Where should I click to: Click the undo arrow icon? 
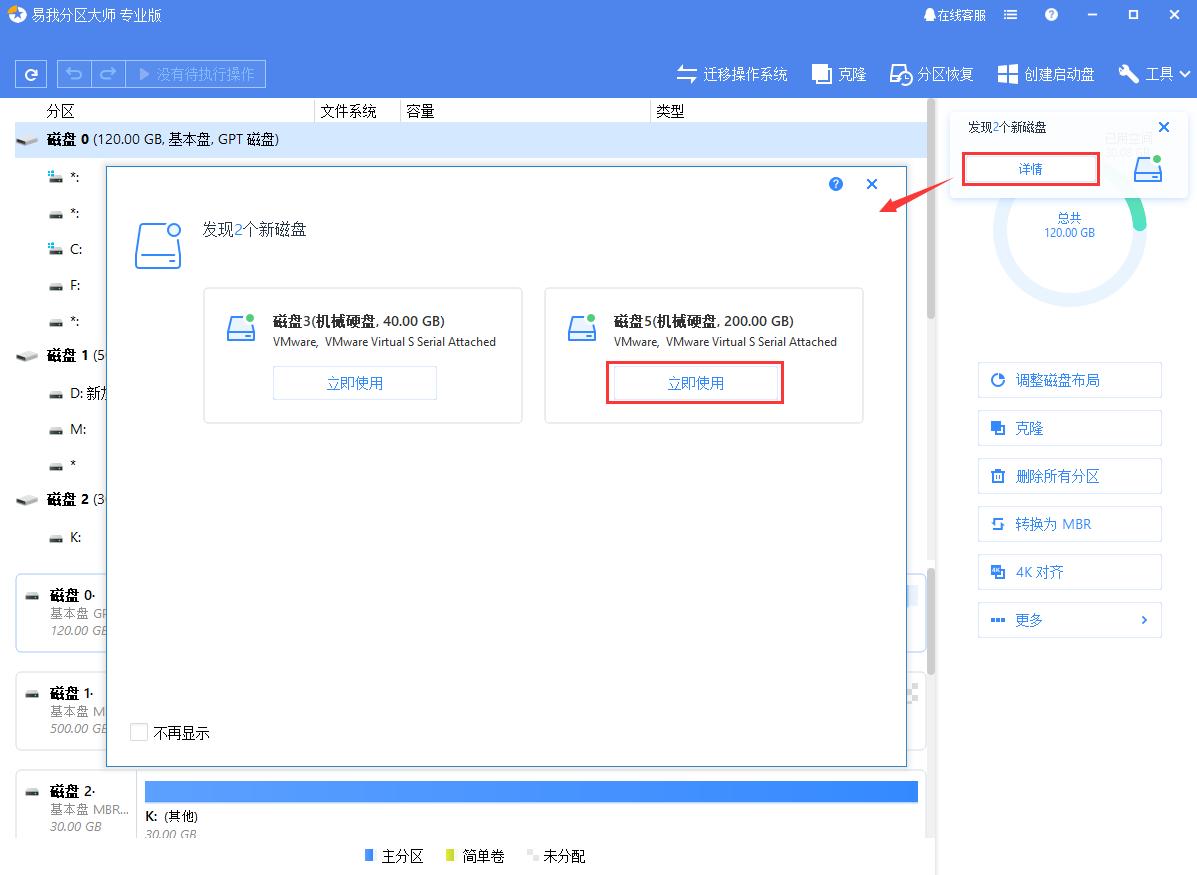point(72,73)
